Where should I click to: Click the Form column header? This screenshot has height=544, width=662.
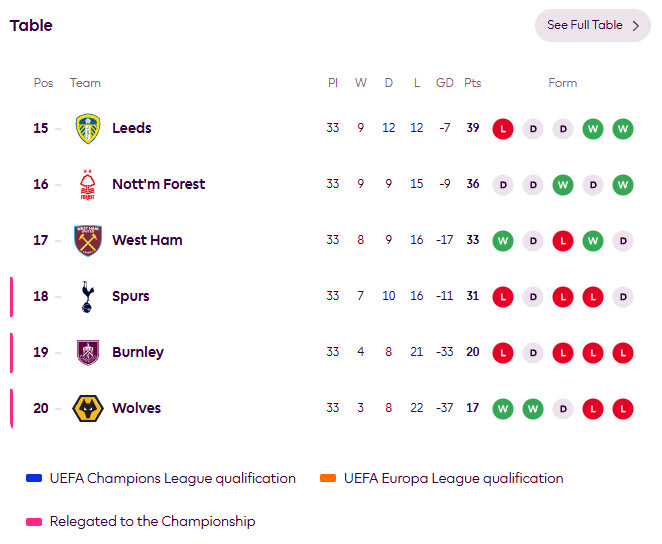tap(563, 83)
